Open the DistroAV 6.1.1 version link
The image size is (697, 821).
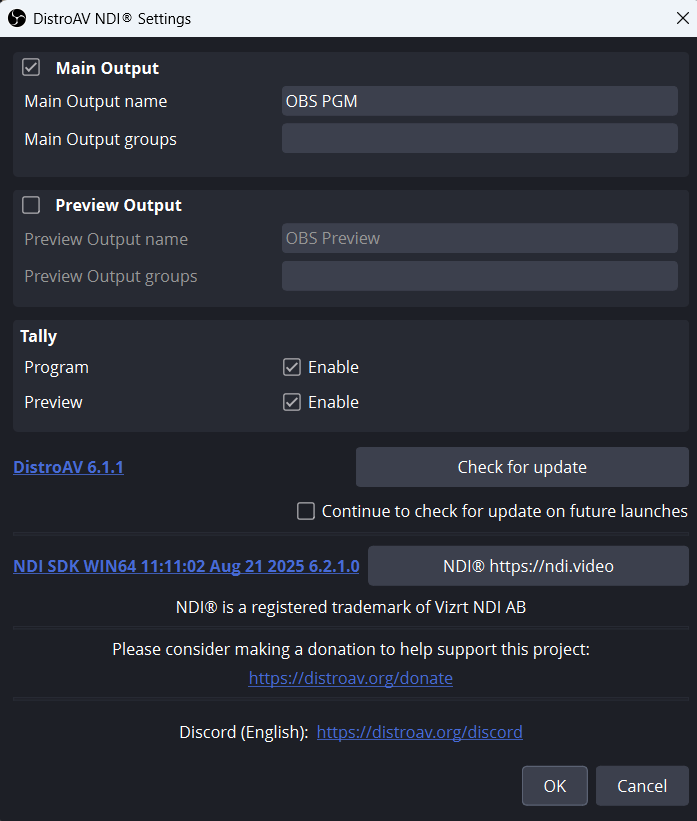pyautogui.click(x=69, y=467)
